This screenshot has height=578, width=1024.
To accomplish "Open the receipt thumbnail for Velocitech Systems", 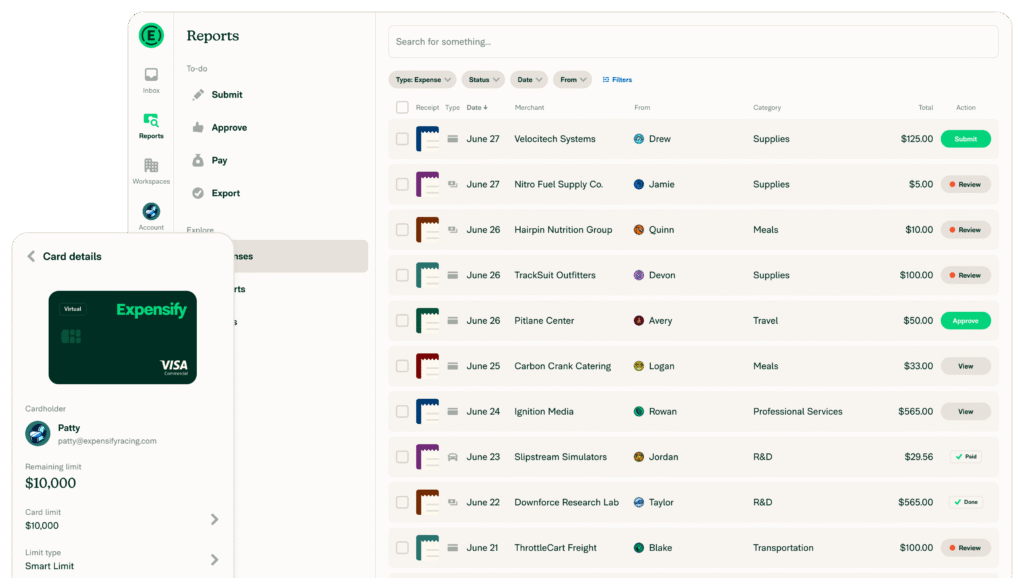I will click(427, 139).
